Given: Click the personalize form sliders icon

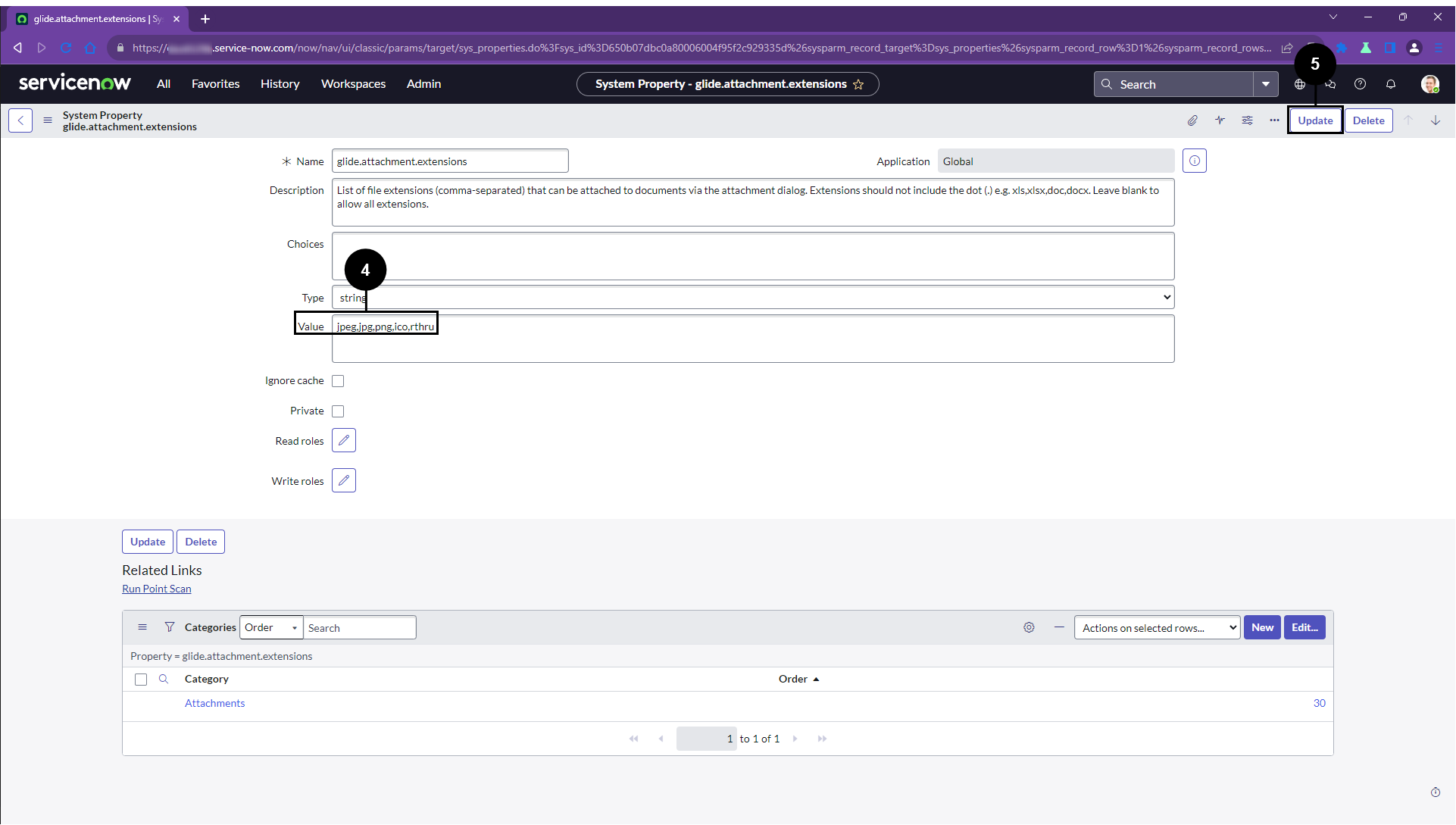Looking at the screenshot, I should (1247, 120).
